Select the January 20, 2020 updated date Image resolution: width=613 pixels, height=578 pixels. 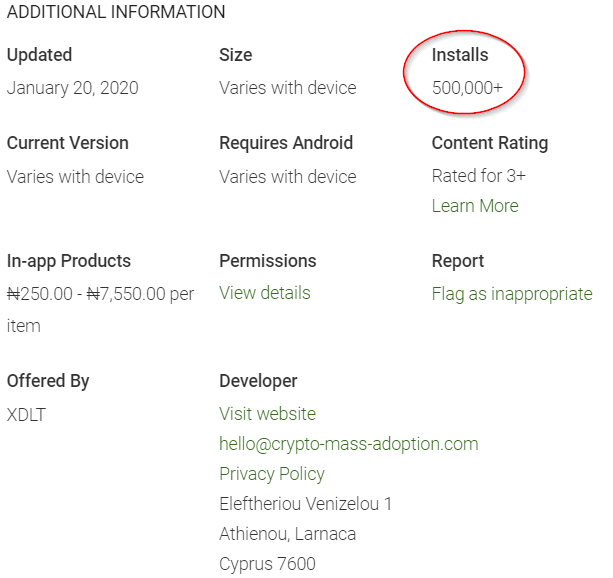pos(73,88)
